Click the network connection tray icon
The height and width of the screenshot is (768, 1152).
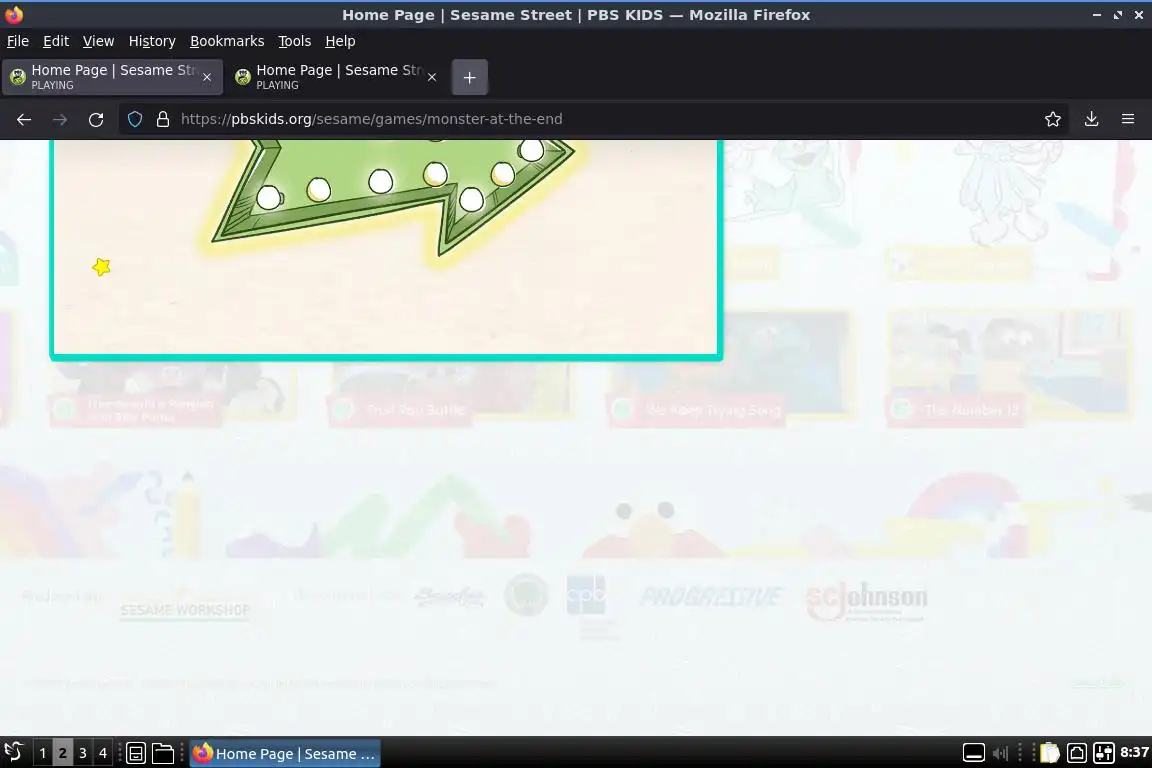pyautogui.click(x=1076, y=753)
